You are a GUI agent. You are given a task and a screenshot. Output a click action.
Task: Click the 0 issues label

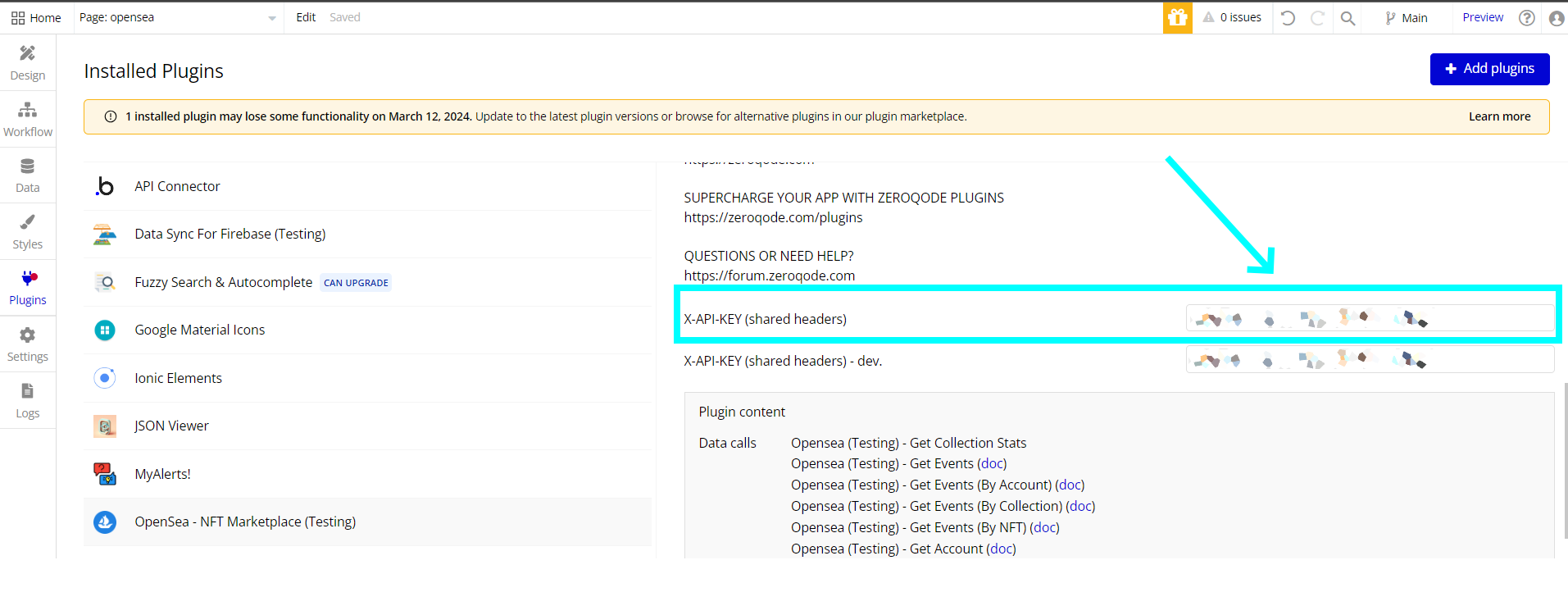(1240, 17)
